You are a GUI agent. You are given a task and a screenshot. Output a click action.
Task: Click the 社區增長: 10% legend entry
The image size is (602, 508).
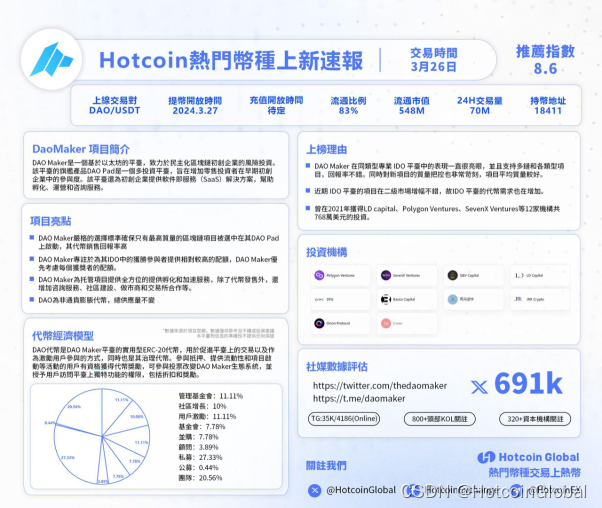tap(203, 406)
